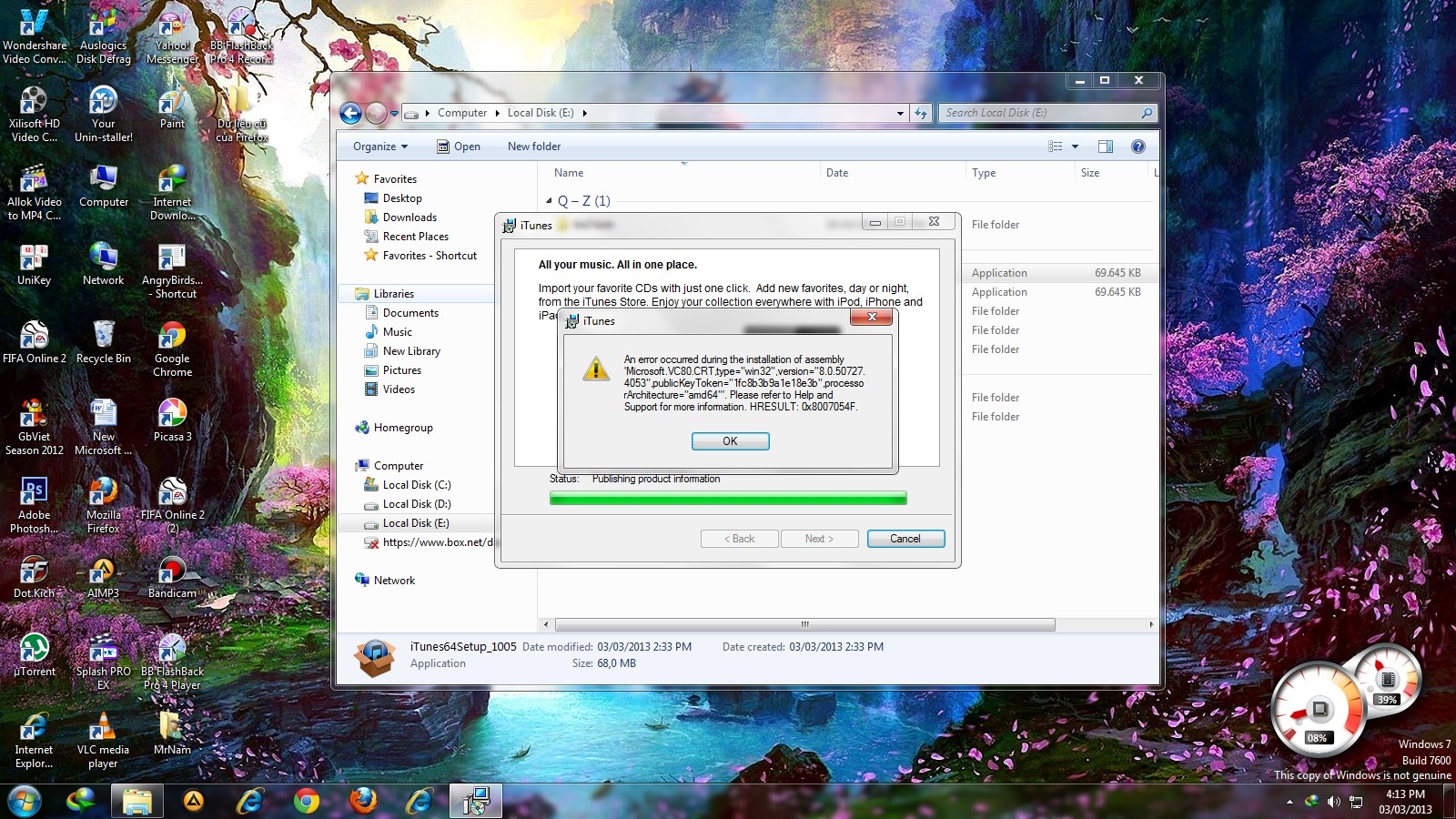Screen dimensions: 1456x819
Task: Open Bandicam desktop icon
Action: pyautogui.click(x=172, y=579)
